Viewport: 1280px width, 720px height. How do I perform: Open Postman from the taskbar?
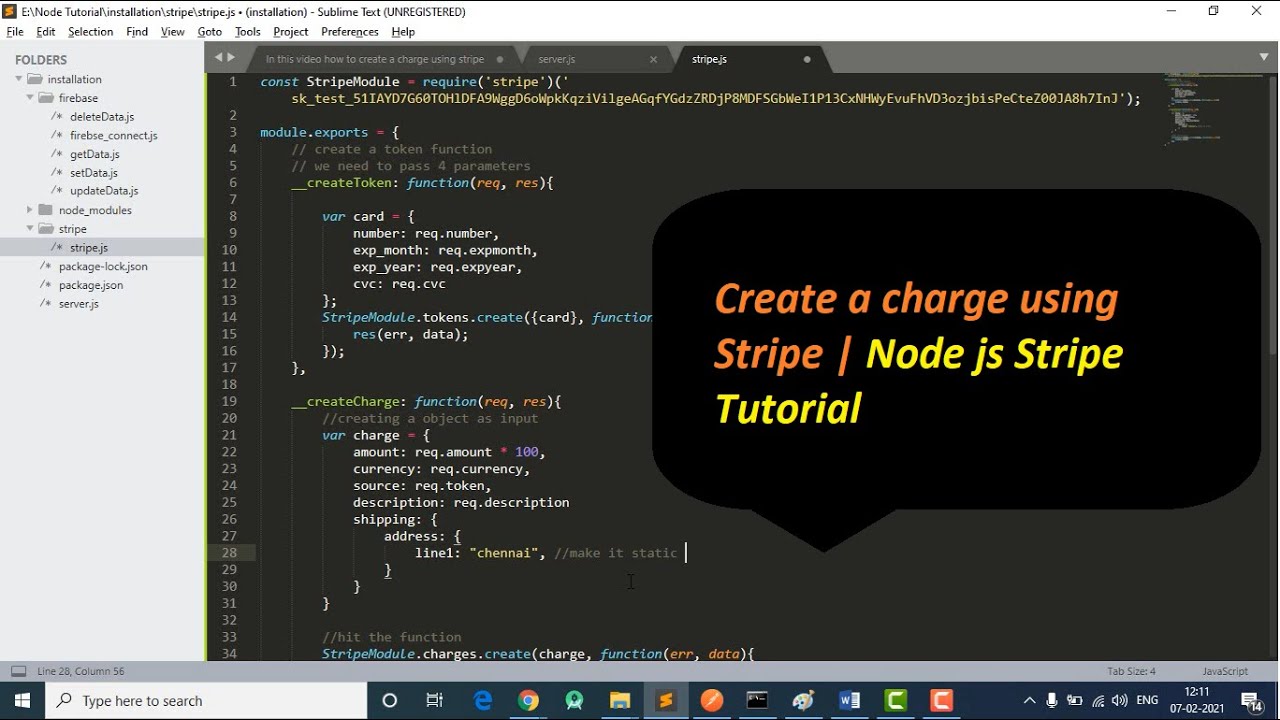tap(712, 700)
